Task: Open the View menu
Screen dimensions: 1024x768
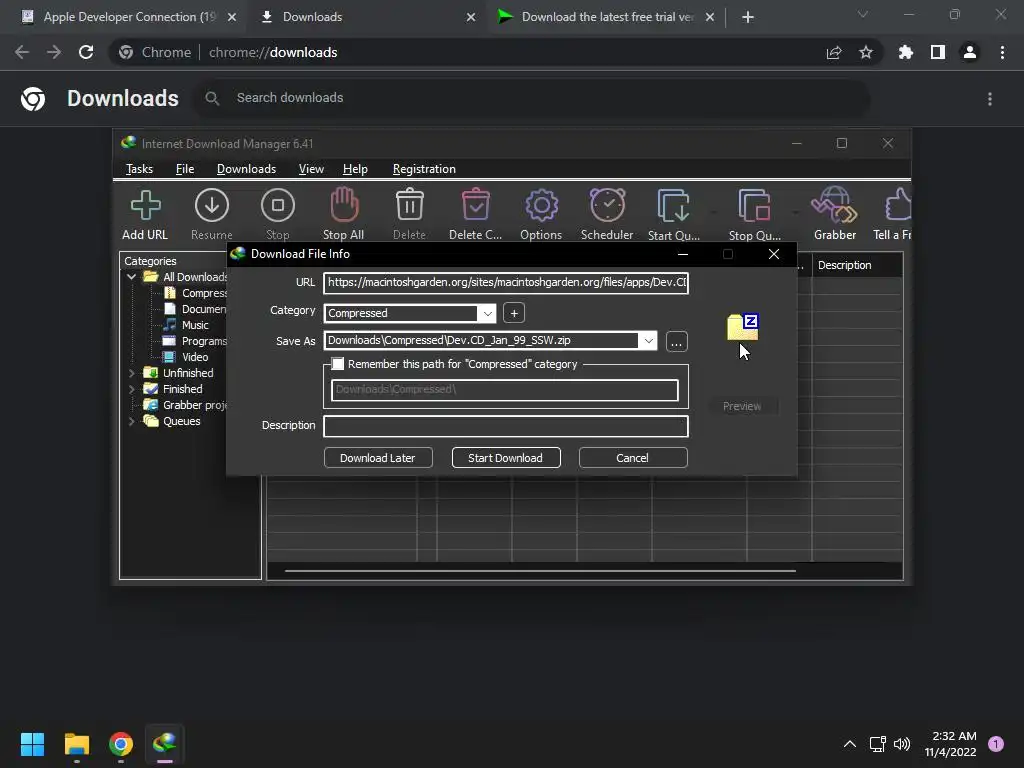Action: 311,169
